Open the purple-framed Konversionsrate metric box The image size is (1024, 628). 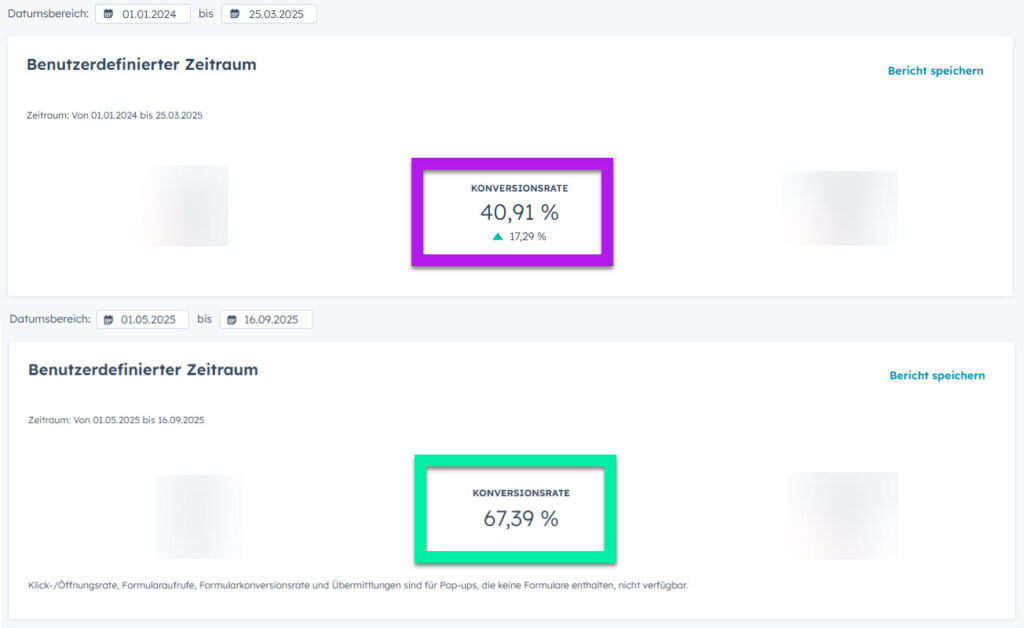pyautogui.click(x=512, y=211)
